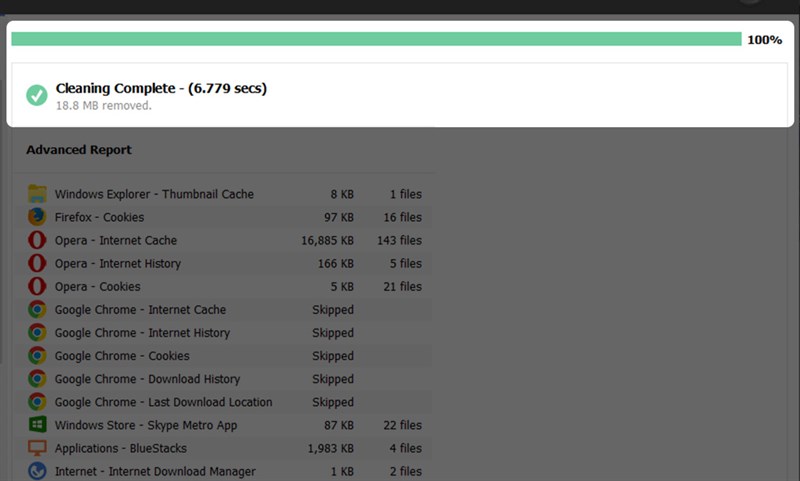This screenshot has height=481, width=800.
Task: Click the Advanced Report heading
Action: click(x=79, y=150)
